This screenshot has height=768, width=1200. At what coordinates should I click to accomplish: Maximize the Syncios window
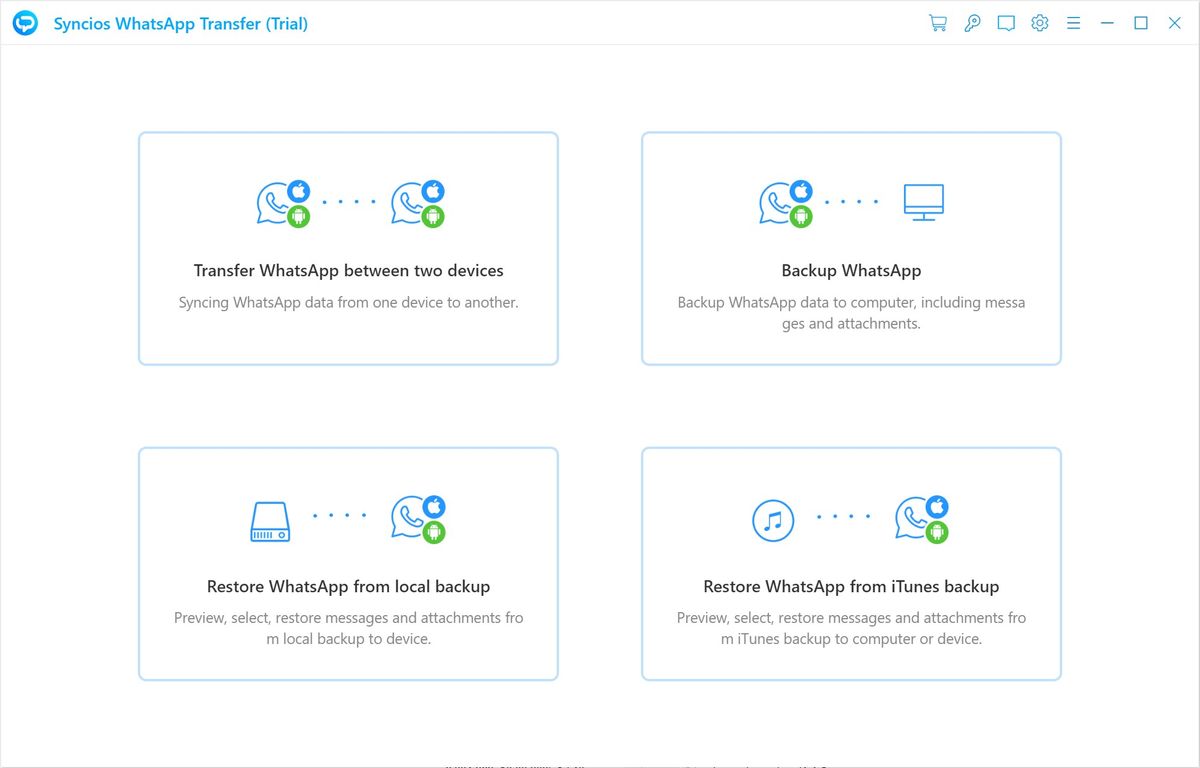coord(1141,23)
